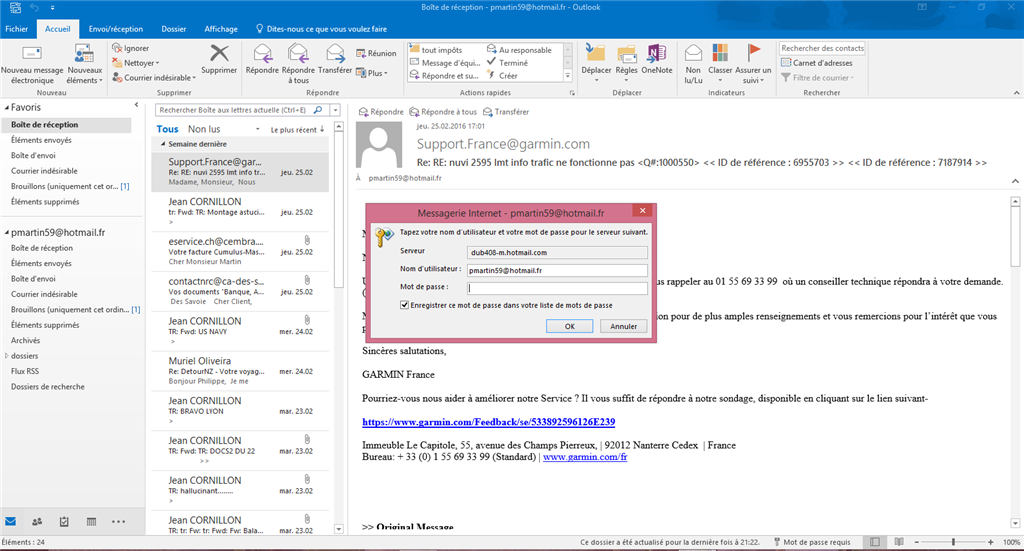Screen dimensions: 1024x551
Task: Click the ribbon Répondre button
Action: click(262, 60)
